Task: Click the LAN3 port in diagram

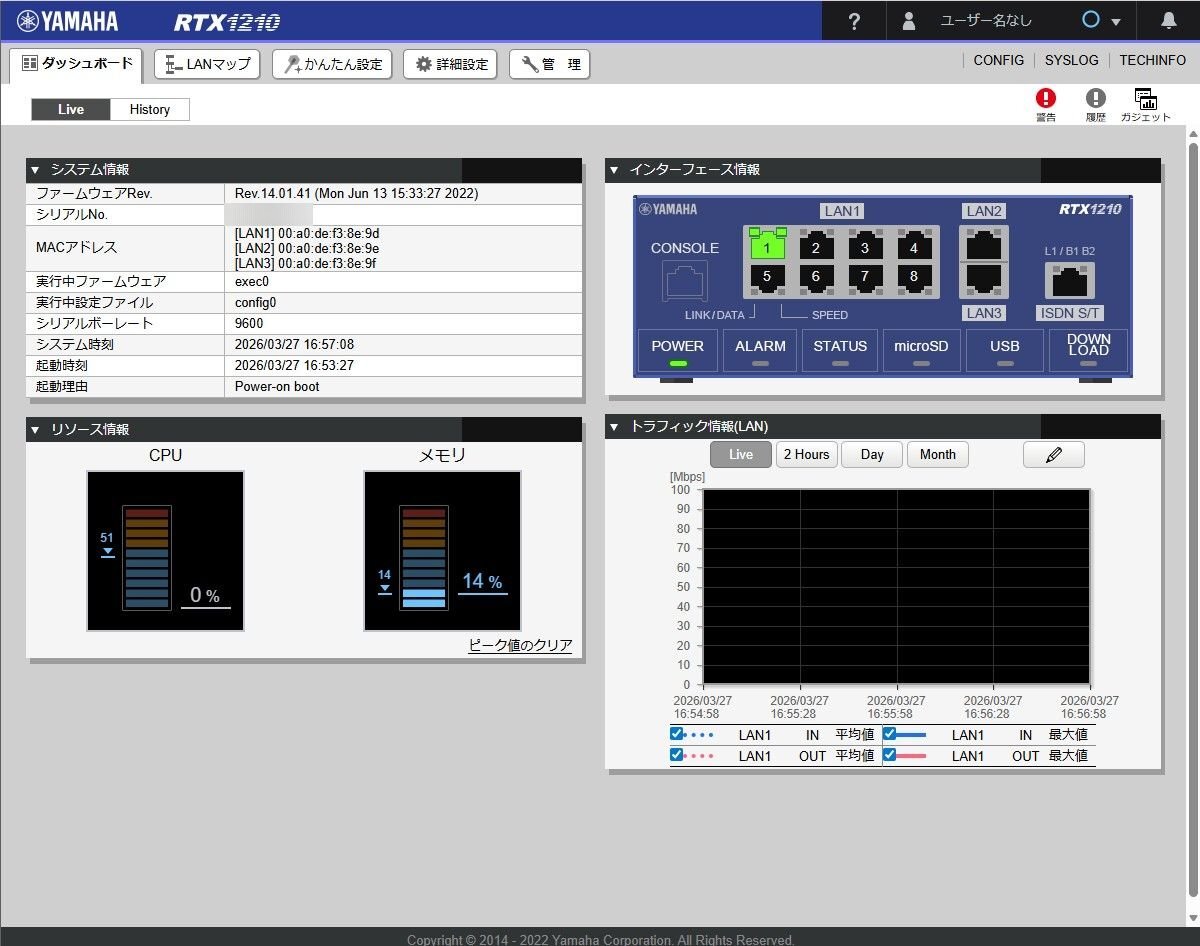Action: pos(984,279)
